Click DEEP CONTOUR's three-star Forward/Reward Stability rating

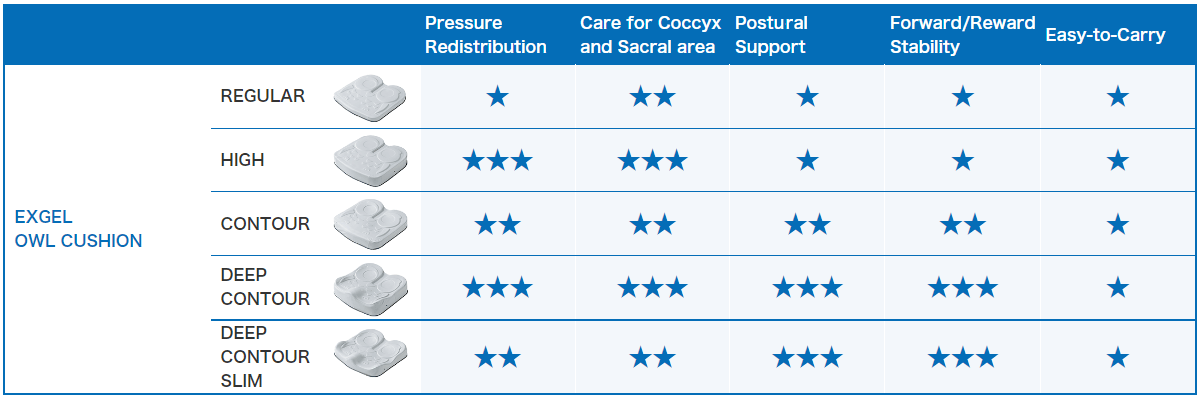click(963, 288)
